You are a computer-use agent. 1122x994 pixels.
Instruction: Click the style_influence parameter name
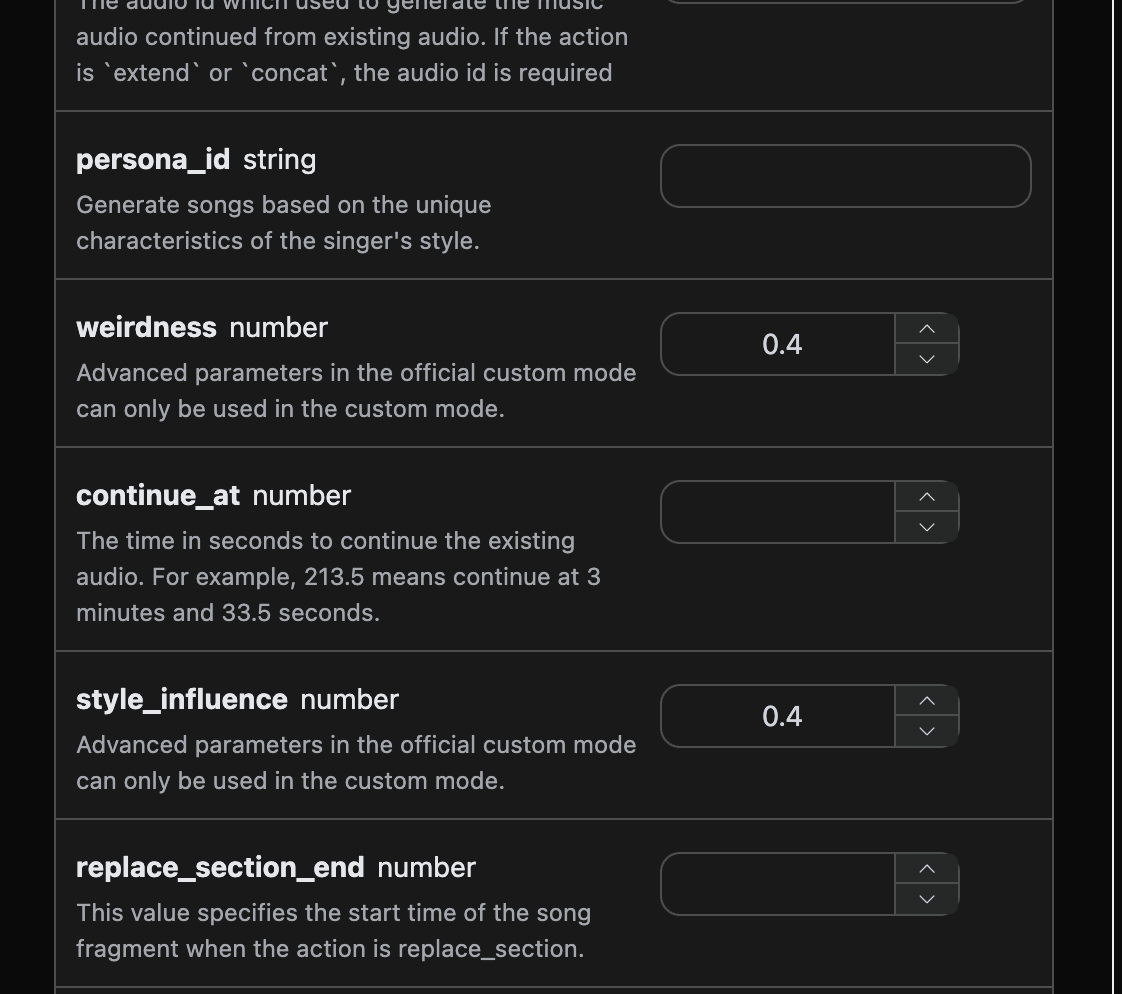(182, 700)
